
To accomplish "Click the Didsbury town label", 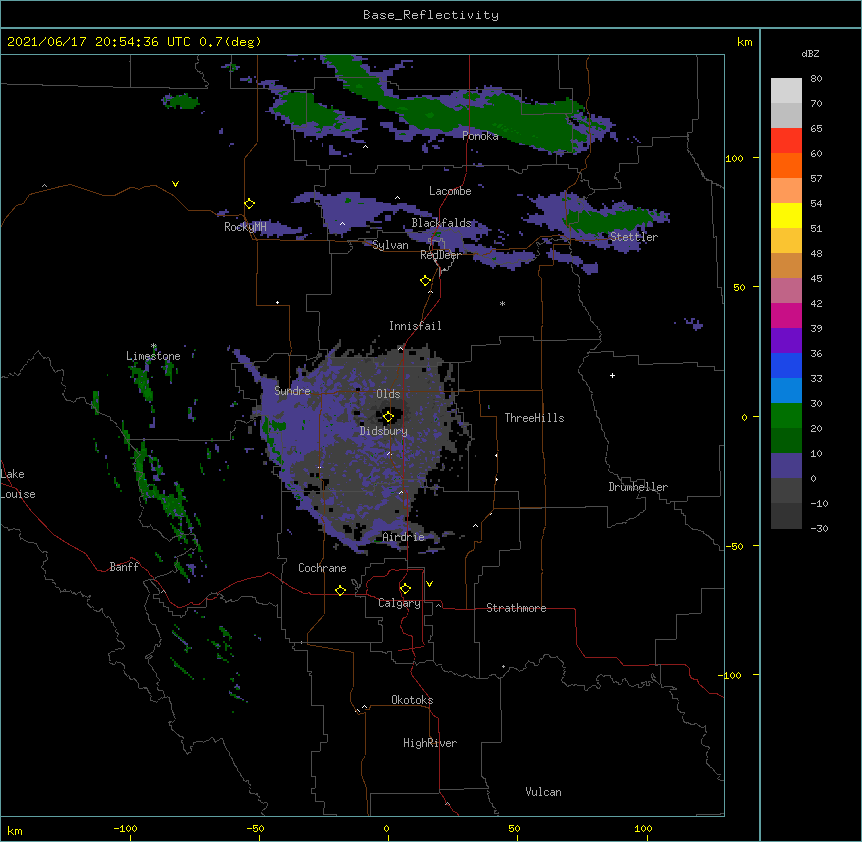I will coord(384,431).
